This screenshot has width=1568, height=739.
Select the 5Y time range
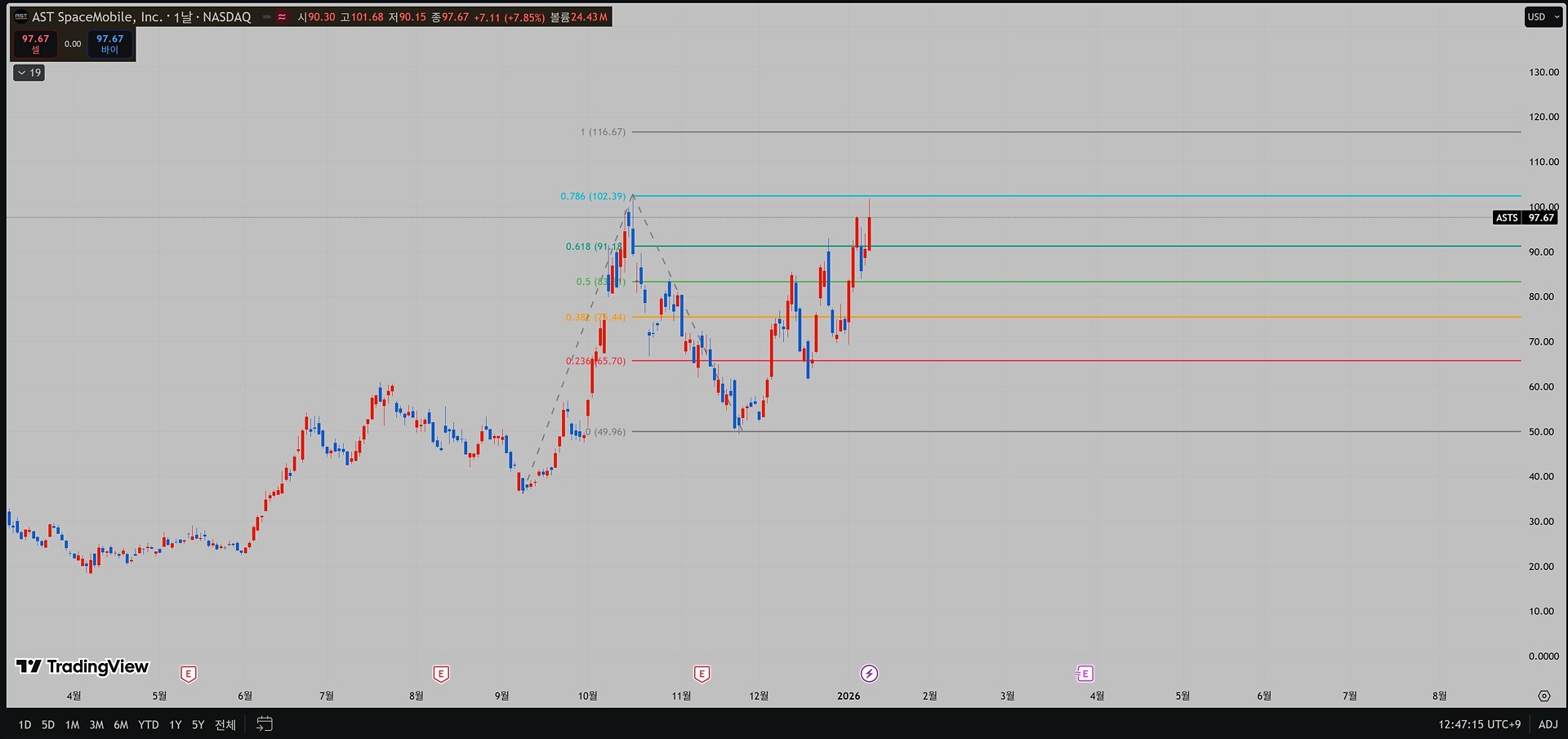coord(198,724)
